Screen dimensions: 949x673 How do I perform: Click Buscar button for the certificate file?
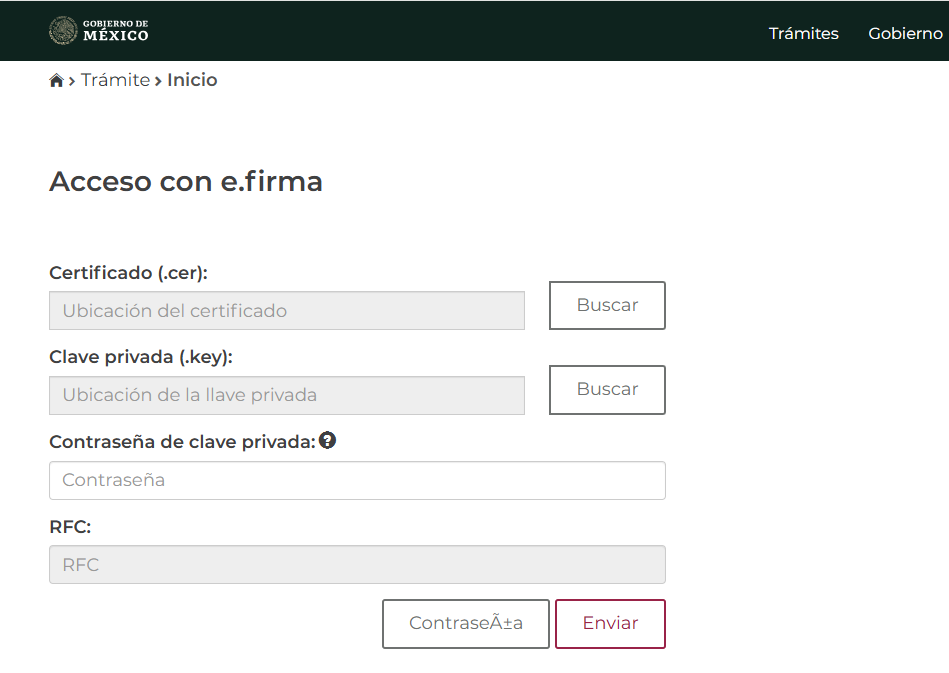coord(607,305)
